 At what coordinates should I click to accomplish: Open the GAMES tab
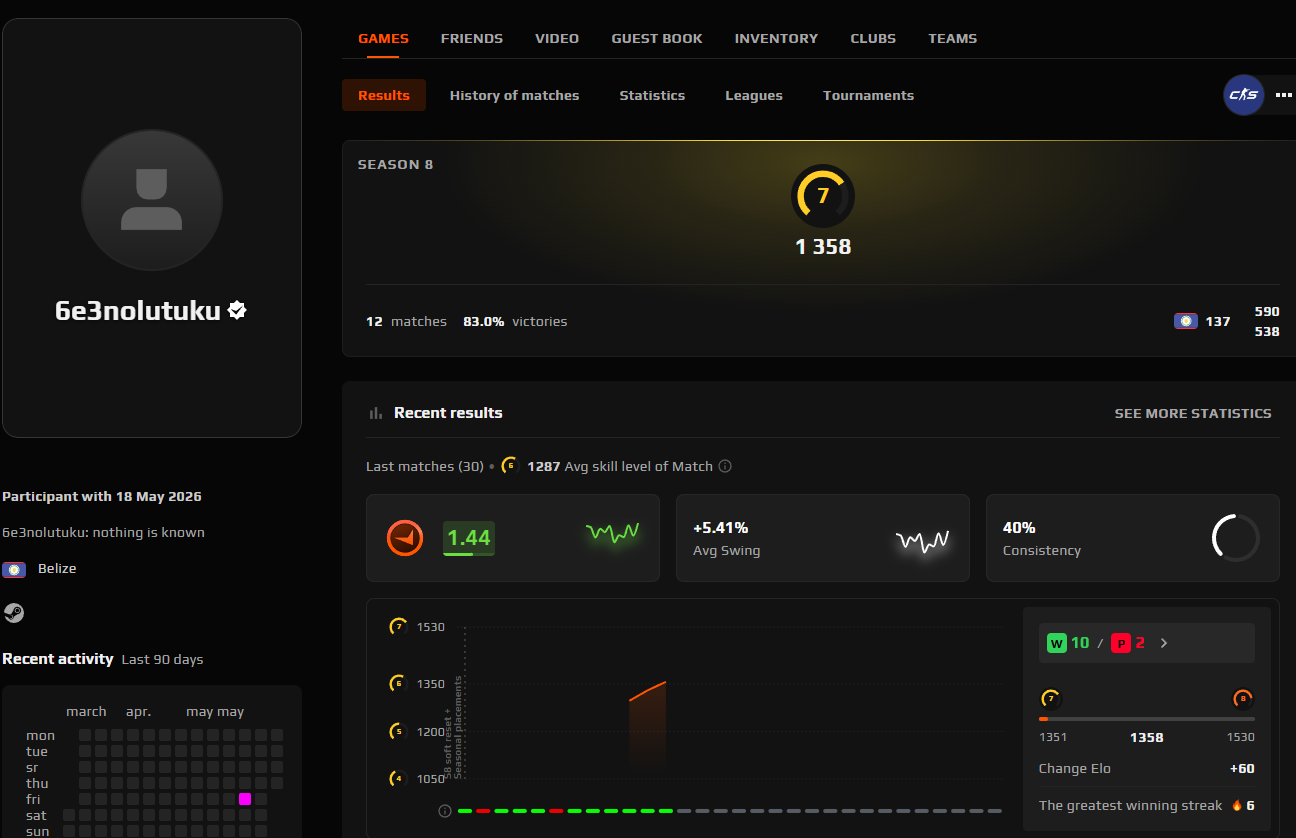(383, 38)
